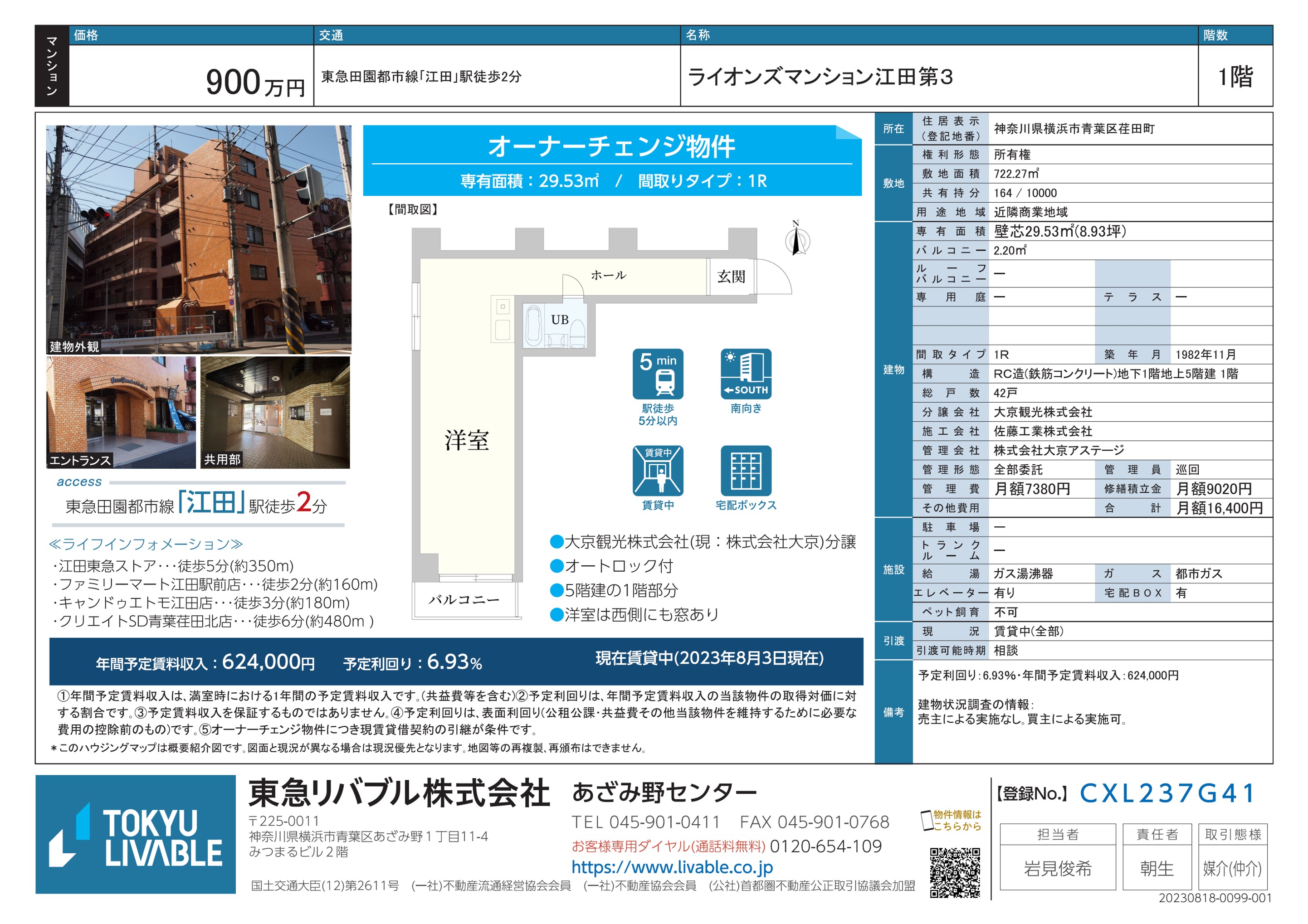Click the registration number CXL237G41

coord(1166,793)
